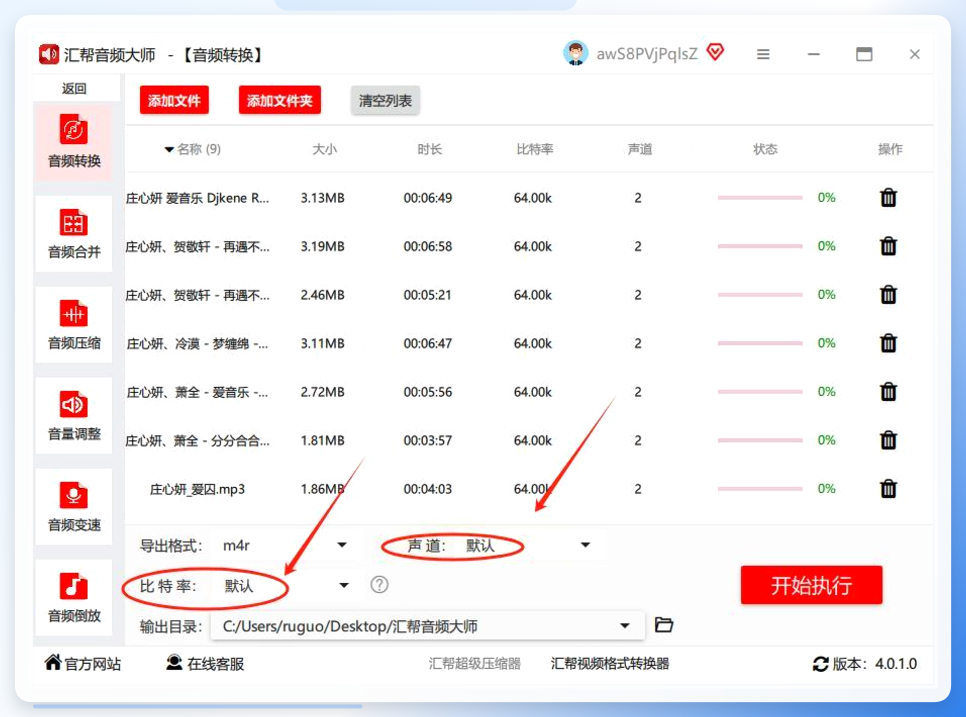
Task: Sort by 比特率 column header
Action: click(535, 149)
